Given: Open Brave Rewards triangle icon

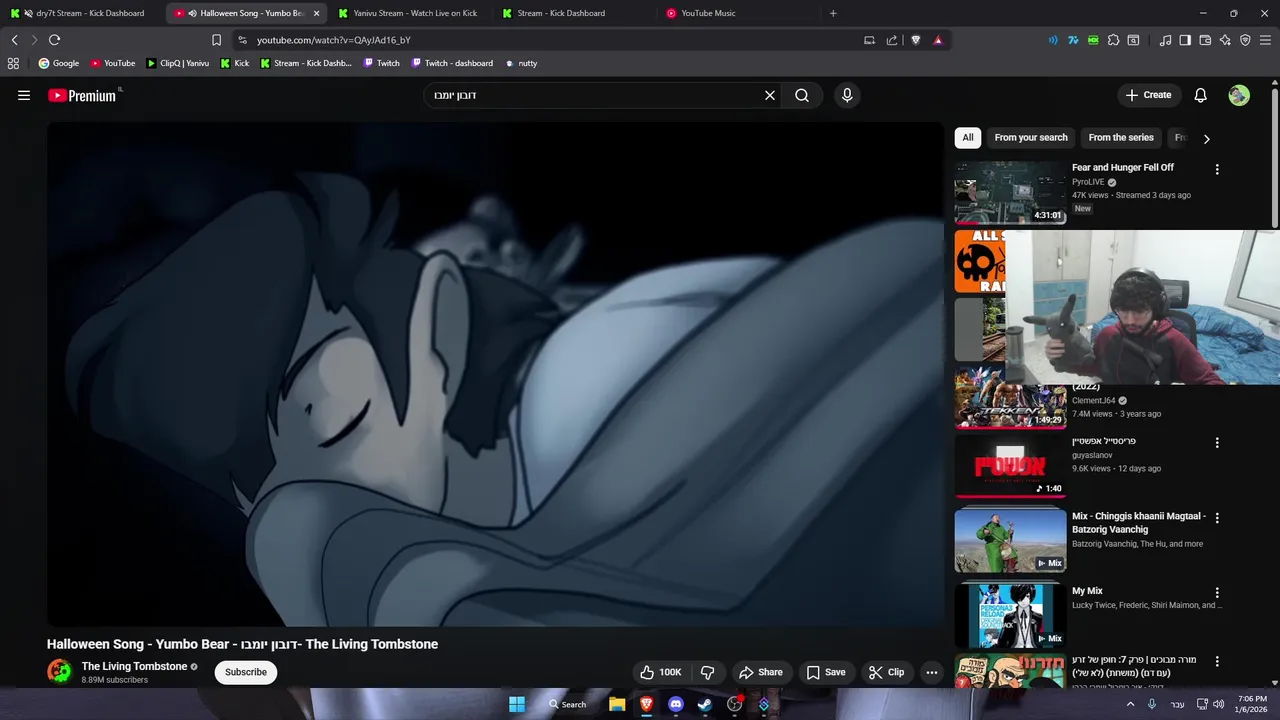Looking at the screenshot, I should [x=938, y=40].
